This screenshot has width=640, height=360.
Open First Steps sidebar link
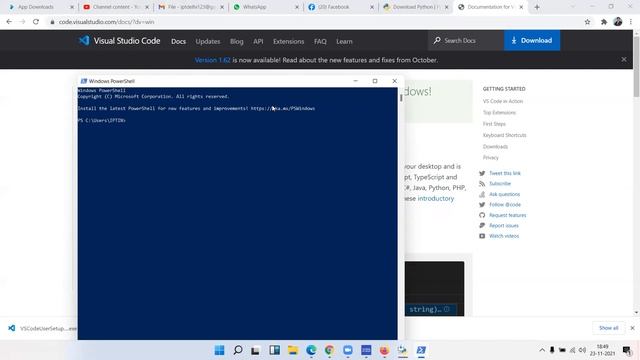click(x=494, y=124)
